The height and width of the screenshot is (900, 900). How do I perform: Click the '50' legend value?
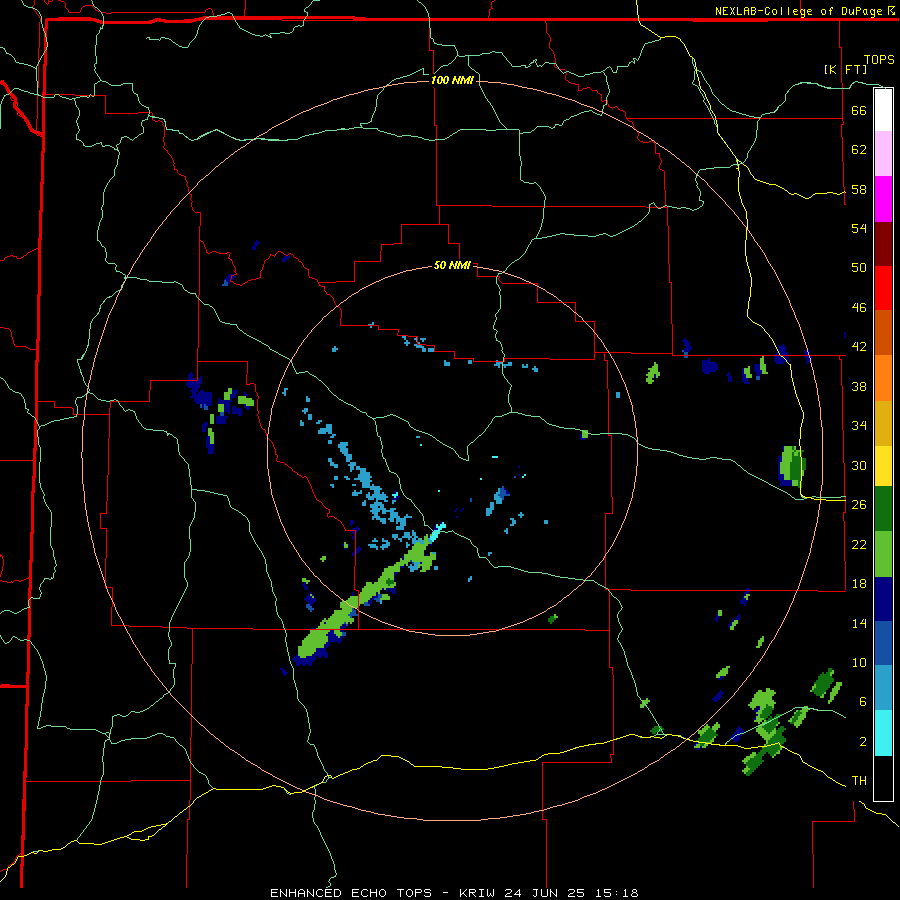tap(859, 268)
